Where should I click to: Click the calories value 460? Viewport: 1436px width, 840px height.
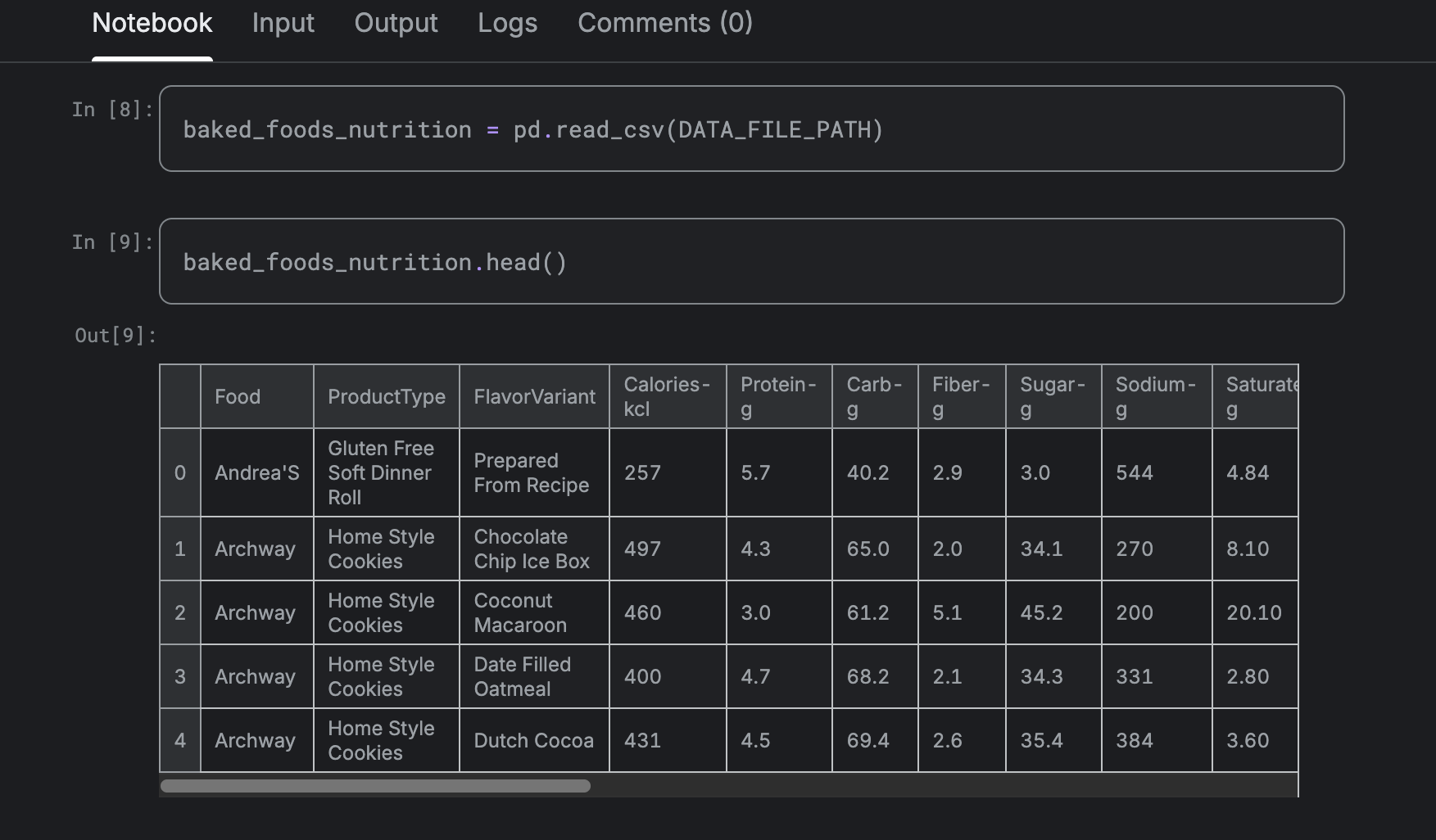[x=668, y=612]
